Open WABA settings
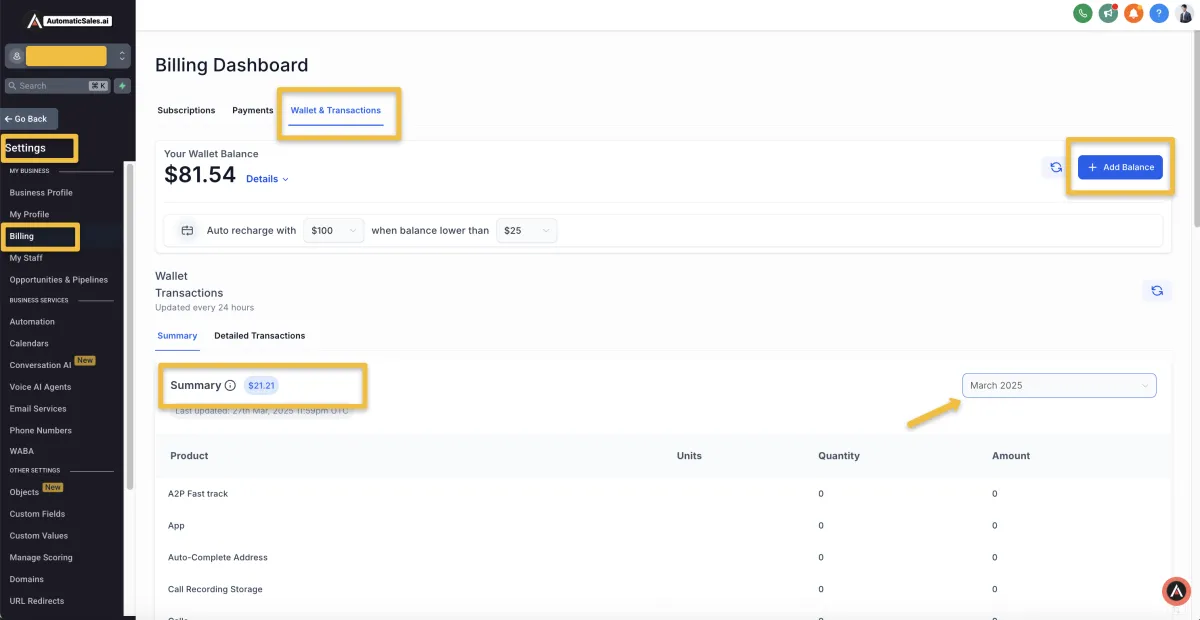Screen dimensions: 1200x620 pyautogui.click(x=21, y=451)
